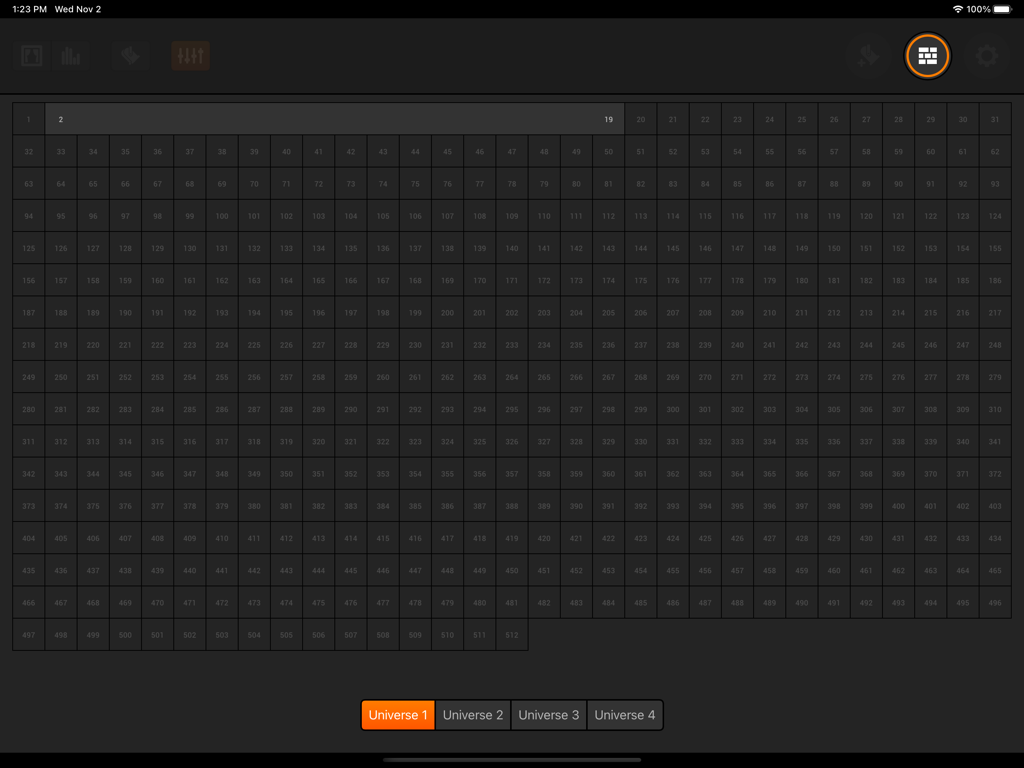The height and width of the screenshot is (768, 1024).
Task: Select the faders view icon in toolbar
Action: pyautogui.click(x=190, y=56)
